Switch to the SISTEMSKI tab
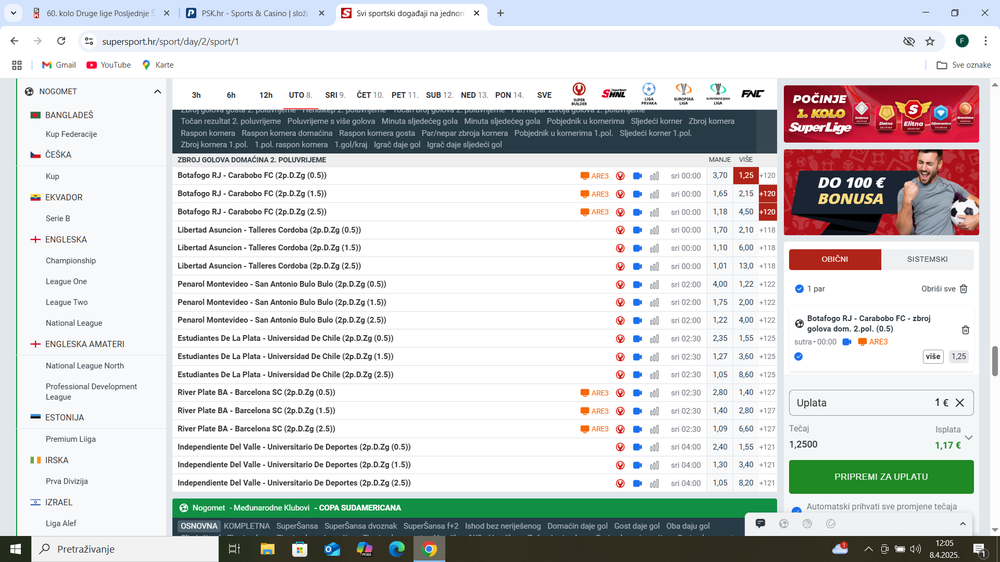1000x562 pixels. [x=927, y=259]
